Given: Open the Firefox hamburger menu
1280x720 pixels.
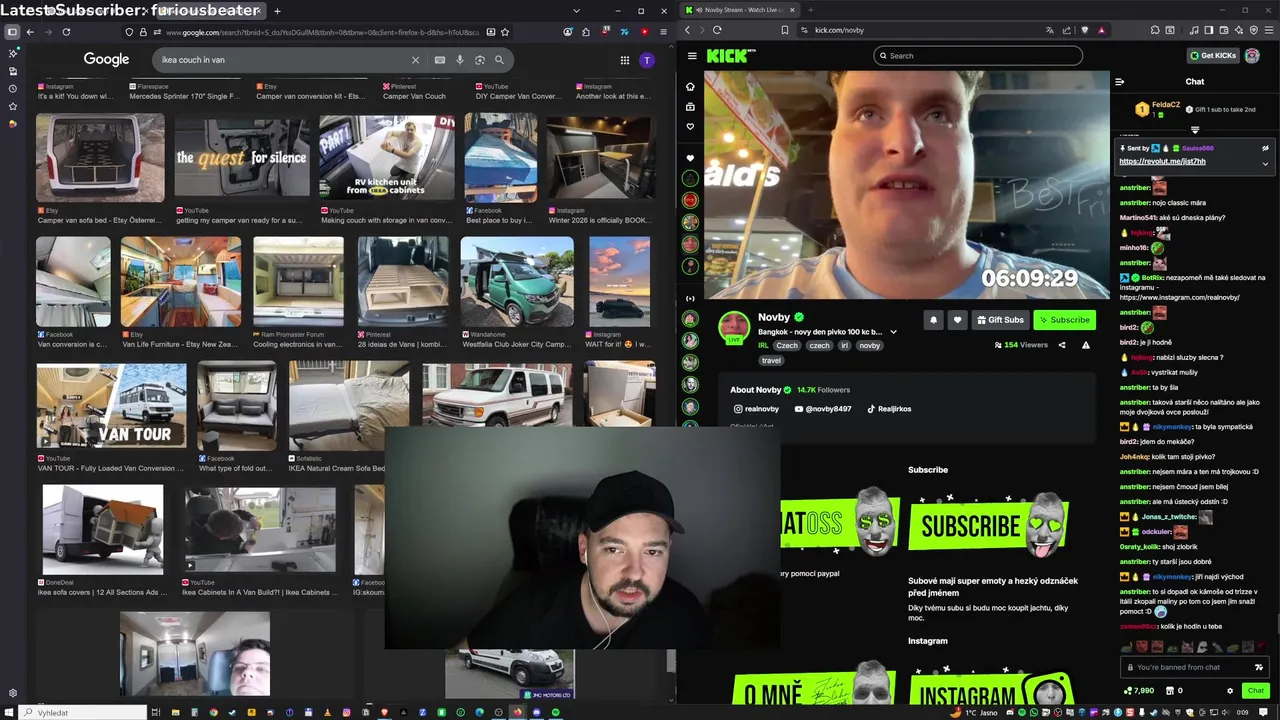Looking at the screenshot, I should click(663, 32).
